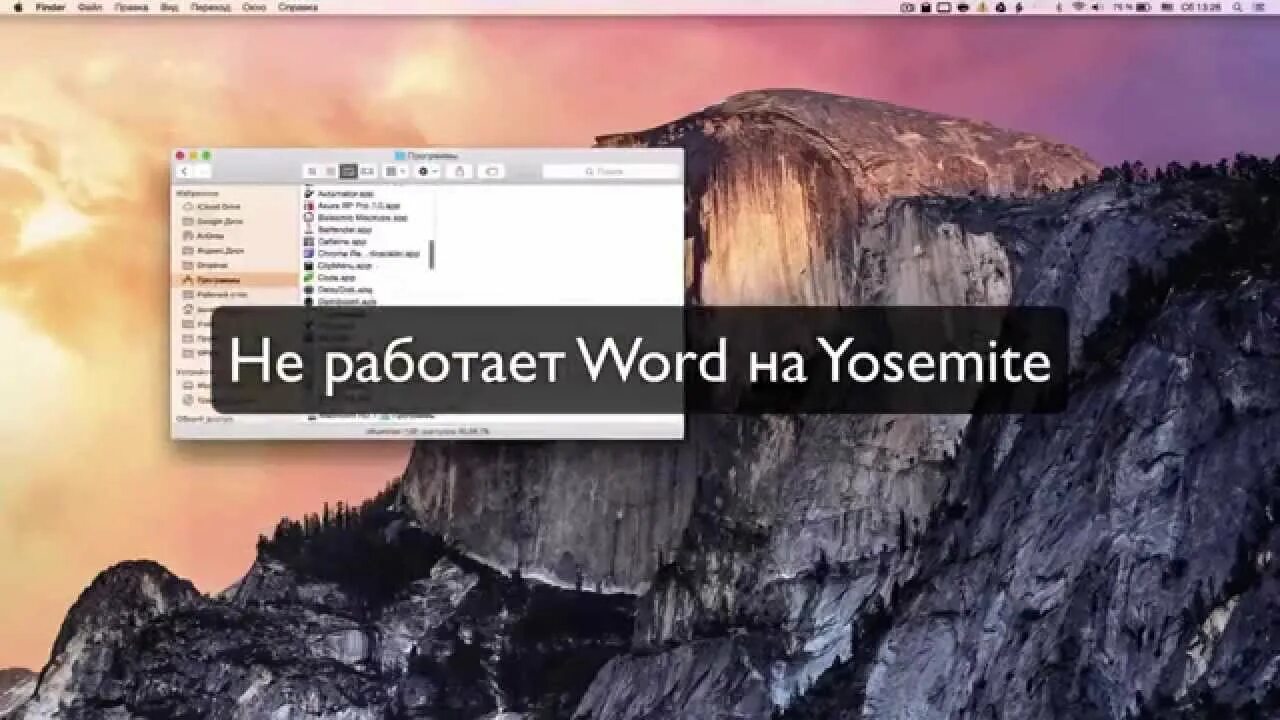Click the Wi-Fi icon in menu bar
The height and width of the screenshot is (720, 1280).
point(1078,6)
